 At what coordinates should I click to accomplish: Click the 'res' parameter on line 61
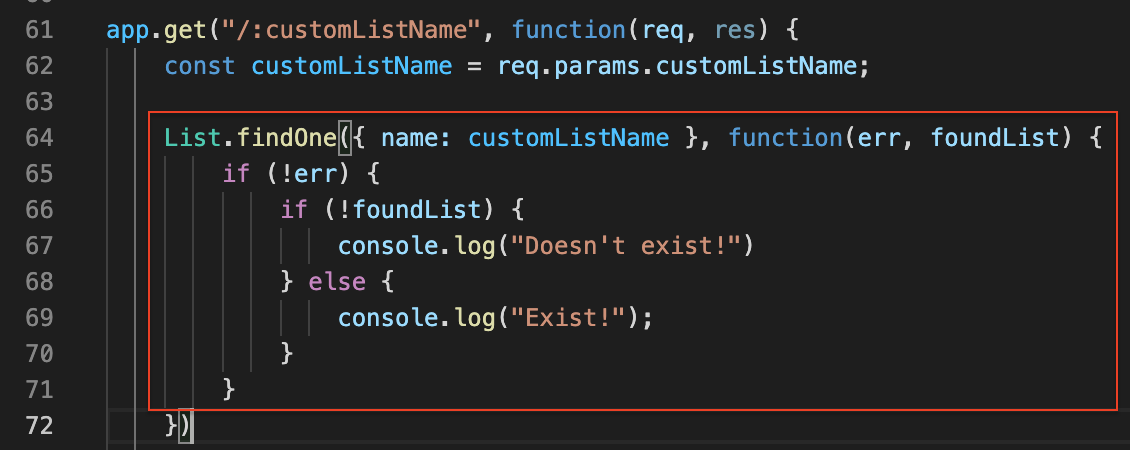tap(735, 30)
